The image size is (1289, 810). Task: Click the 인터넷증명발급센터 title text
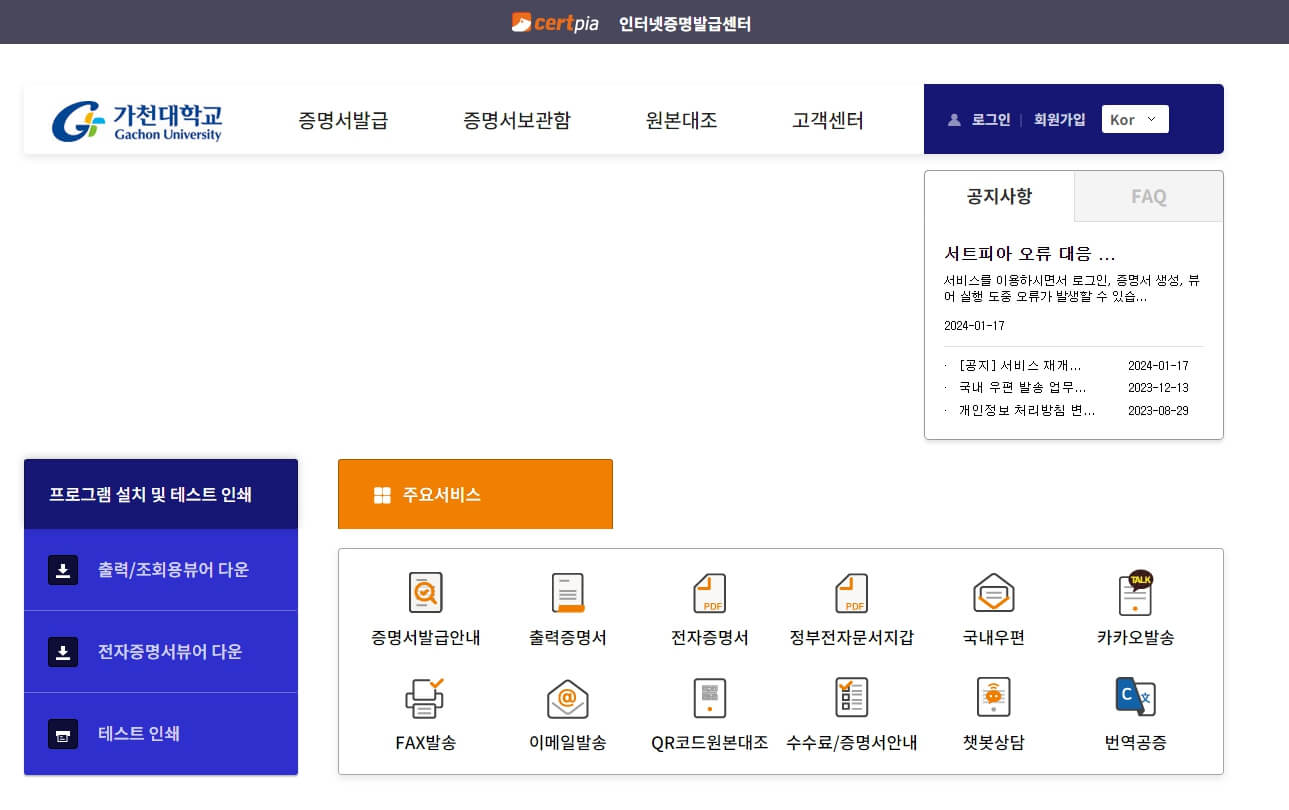click(685, 23)
